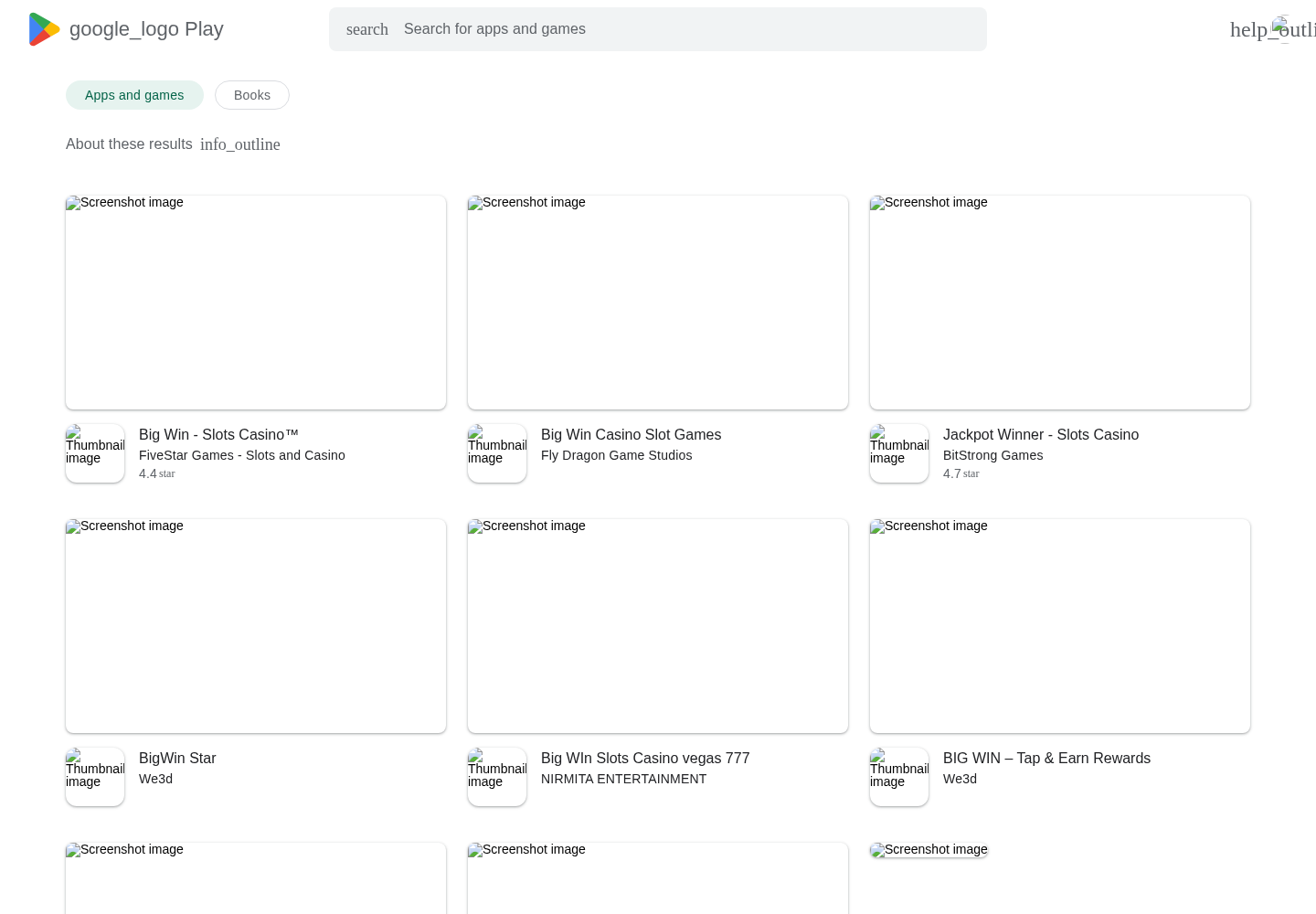Click BigWin Star thumbnail icon

95,777
